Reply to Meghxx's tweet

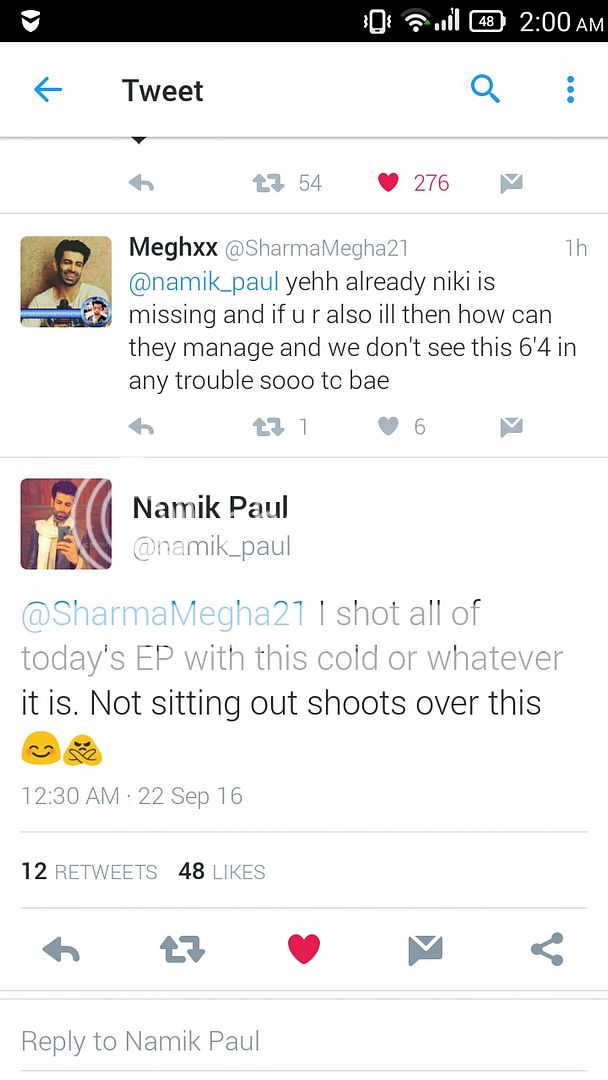pyautogui.click(x=141, y=427)
